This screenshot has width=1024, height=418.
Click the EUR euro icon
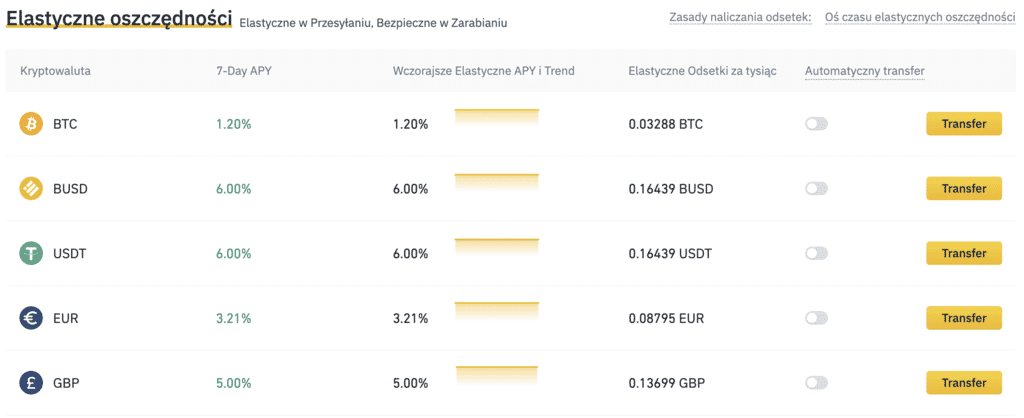click(32, 318)
